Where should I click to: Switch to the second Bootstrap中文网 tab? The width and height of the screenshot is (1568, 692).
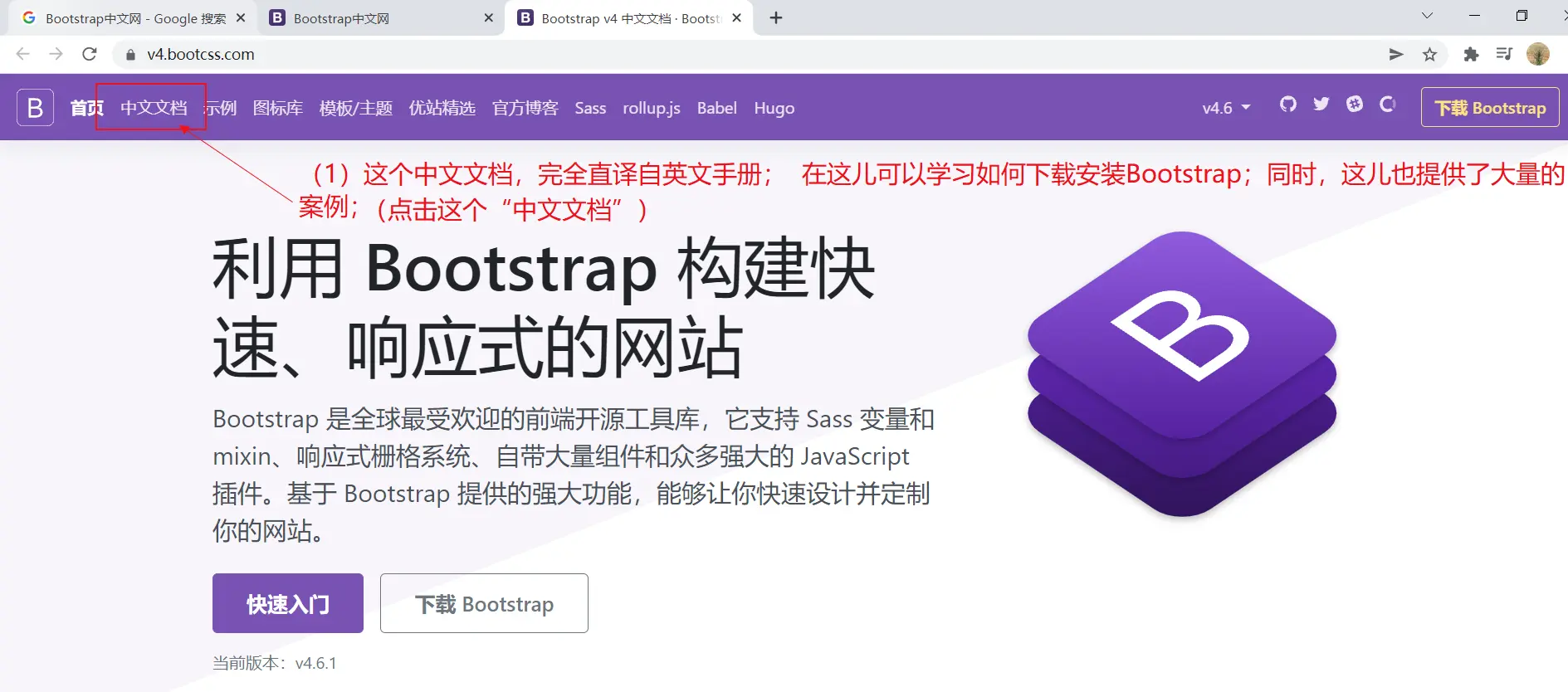point(381,18)
